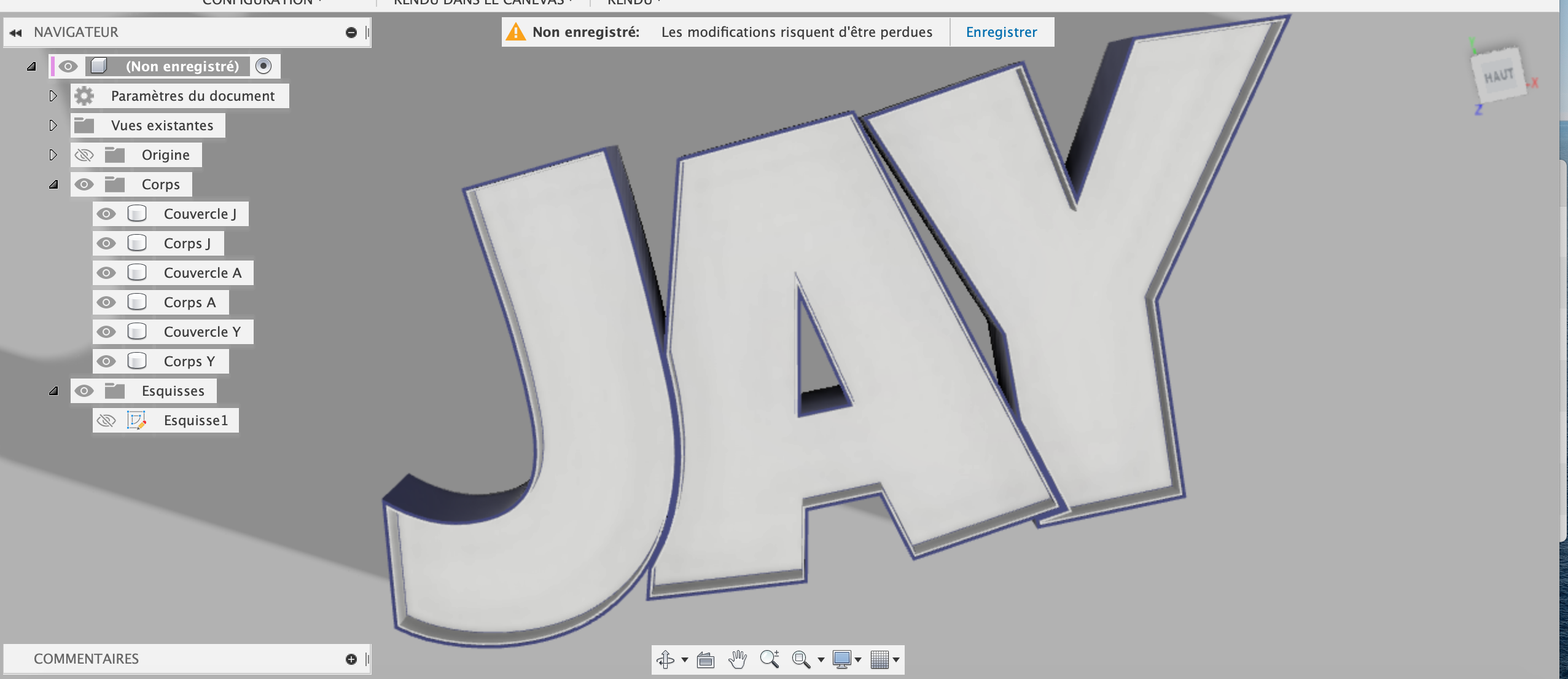Open Display Settings monitor icon
This screenshot has width=1568, height=679.
tap(841, 659)
